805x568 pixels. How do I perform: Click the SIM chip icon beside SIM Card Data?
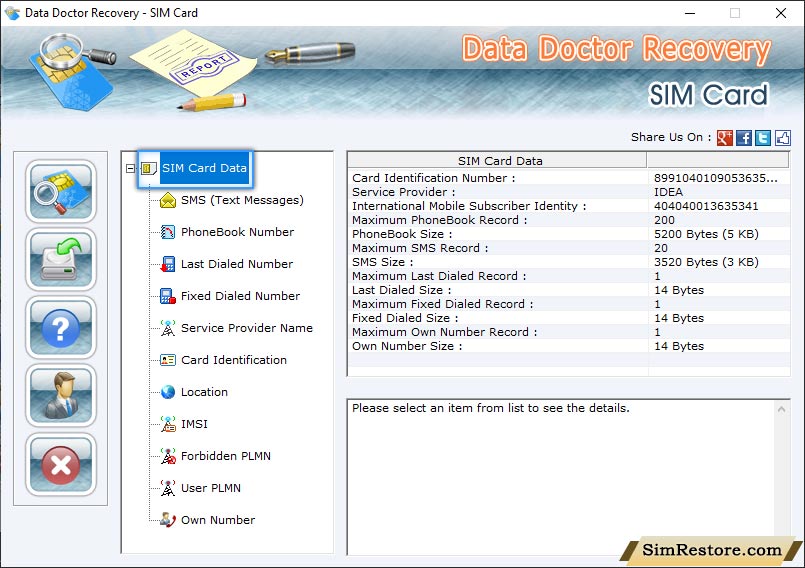(148, 168)
